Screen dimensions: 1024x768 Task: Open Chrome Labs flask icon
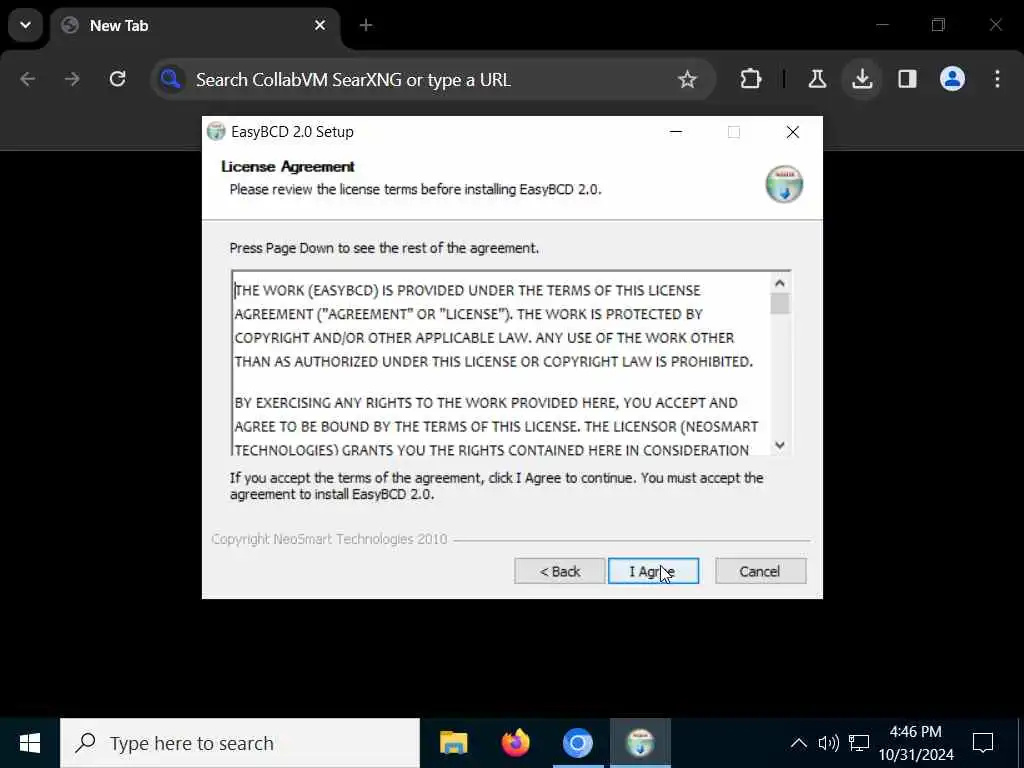pyautogui.click(x=817, y=80)
